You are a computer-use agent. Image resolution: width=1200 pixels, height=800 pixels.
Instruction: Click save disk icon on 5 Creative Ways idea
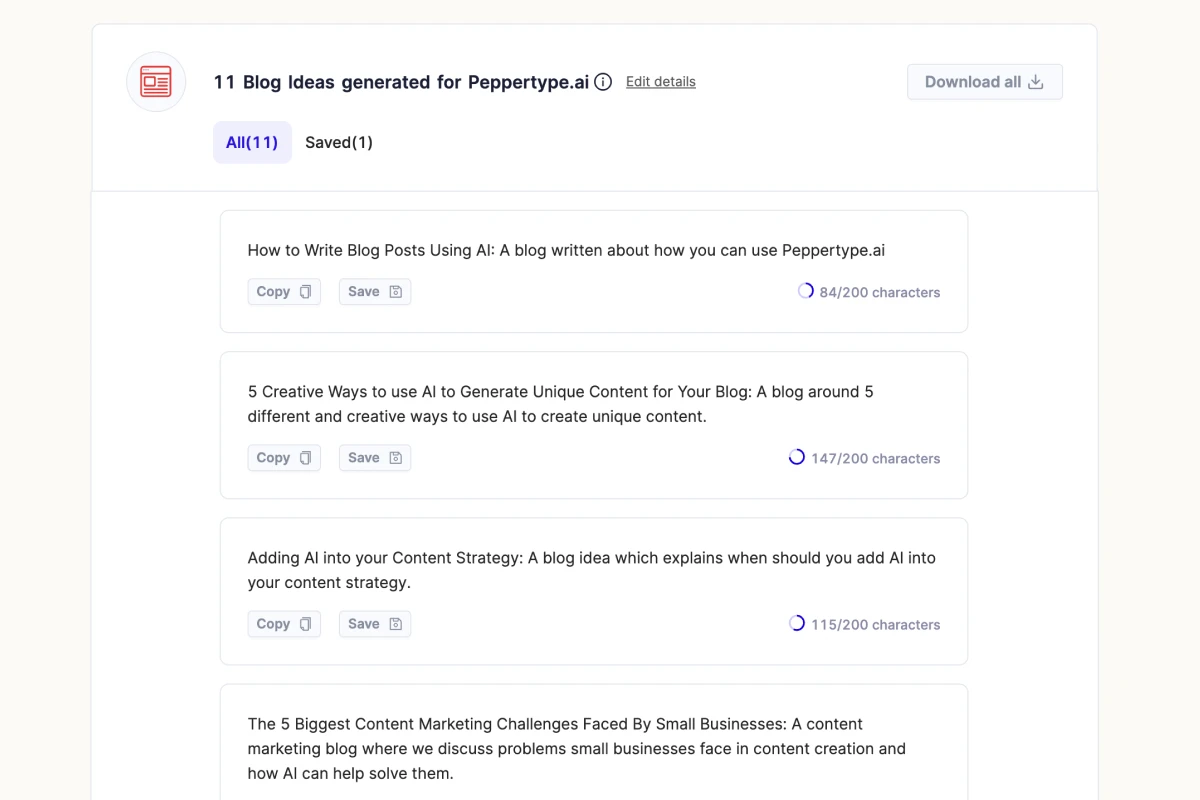coord(395,458)
